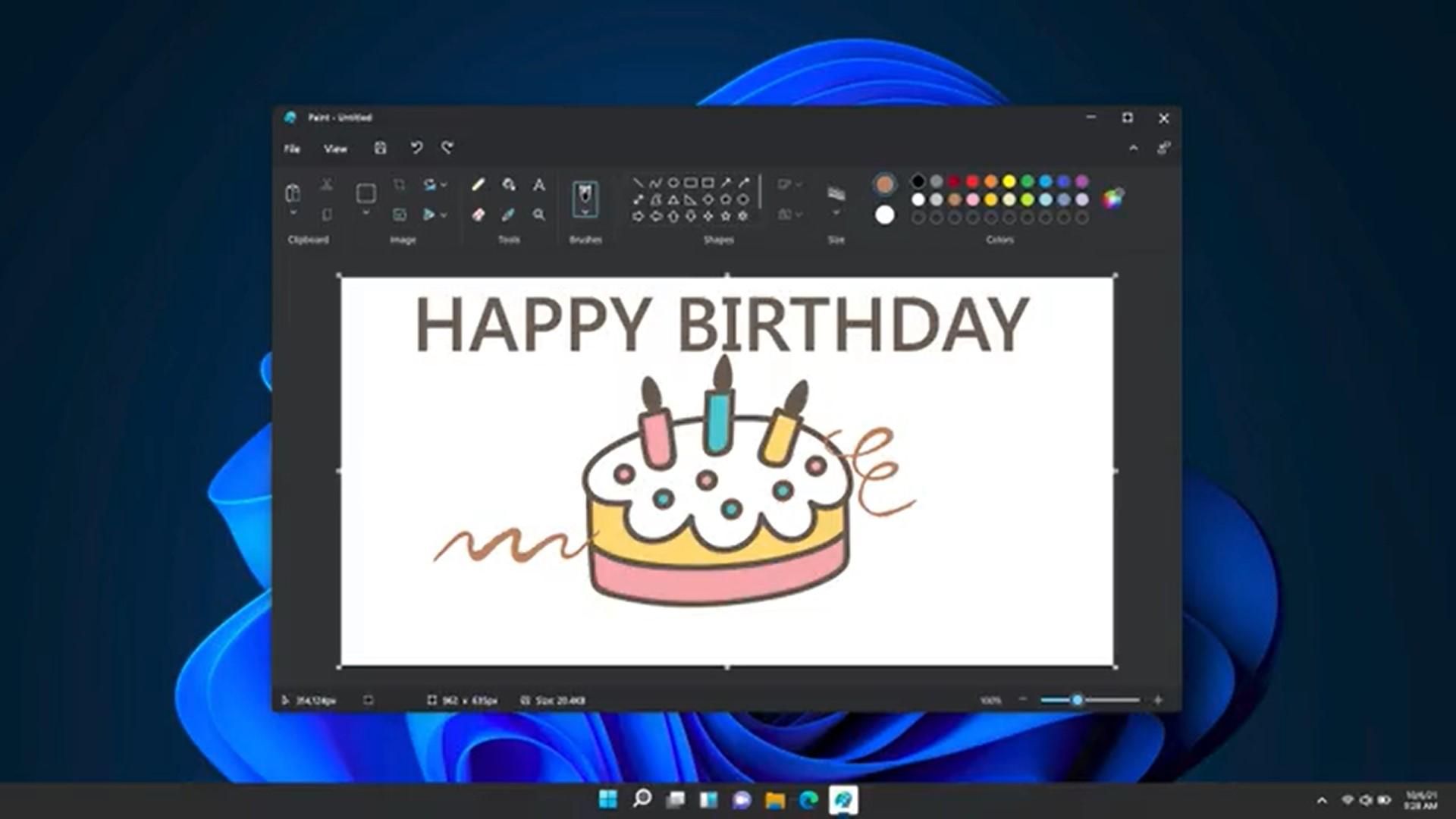Image resolution: width=1456 pixels, height=819 pixels.
Task: Select the Fill with color tool
Action: pyautogui.click(x=509, y=184)
